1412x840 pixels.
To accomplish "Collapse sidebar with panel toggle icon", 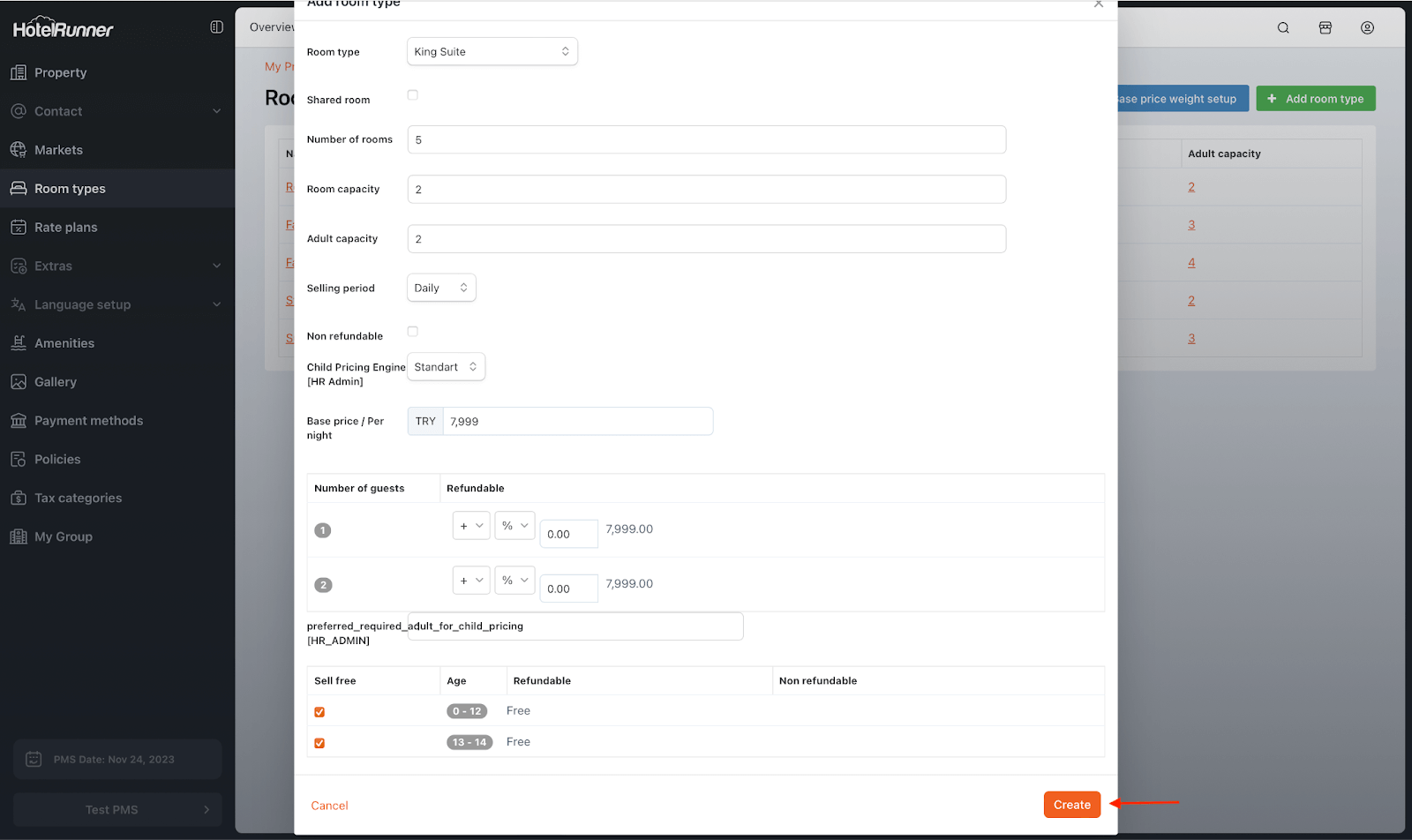I will (216, 27).
